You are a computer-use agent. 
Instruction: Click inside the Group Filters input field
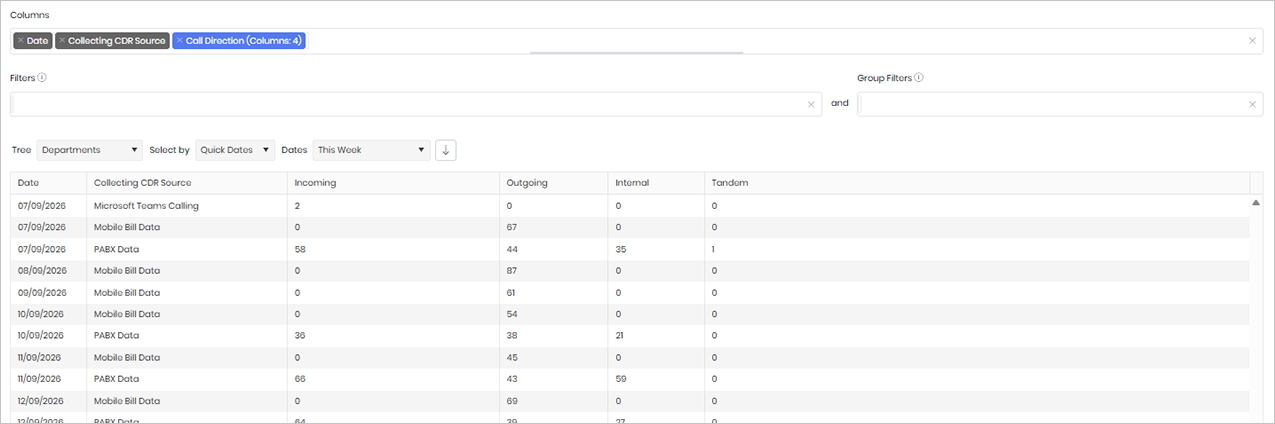coord(1060,104)
